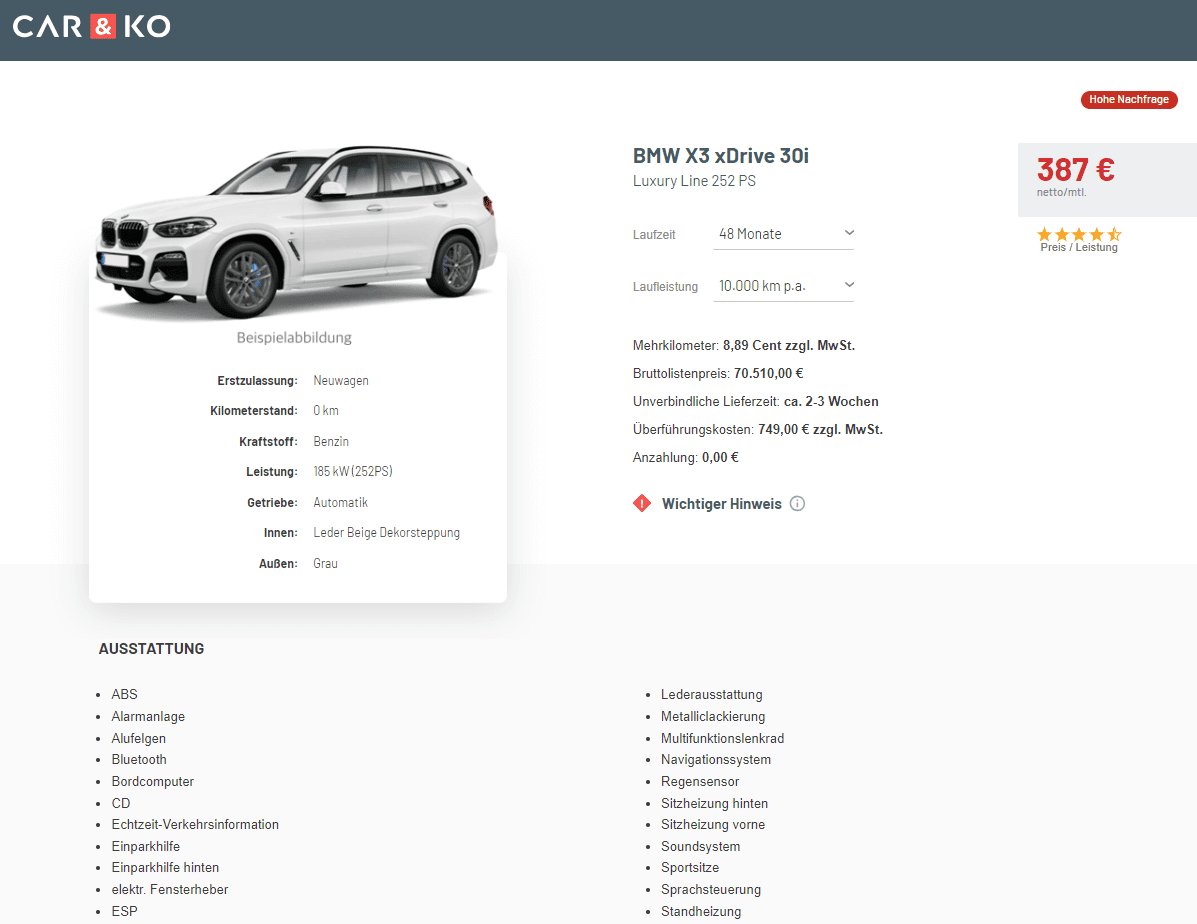The image size is (1197, 924).
Task: Open the Laufzeit 48 Monate dropdown
Action: point(783,234)
